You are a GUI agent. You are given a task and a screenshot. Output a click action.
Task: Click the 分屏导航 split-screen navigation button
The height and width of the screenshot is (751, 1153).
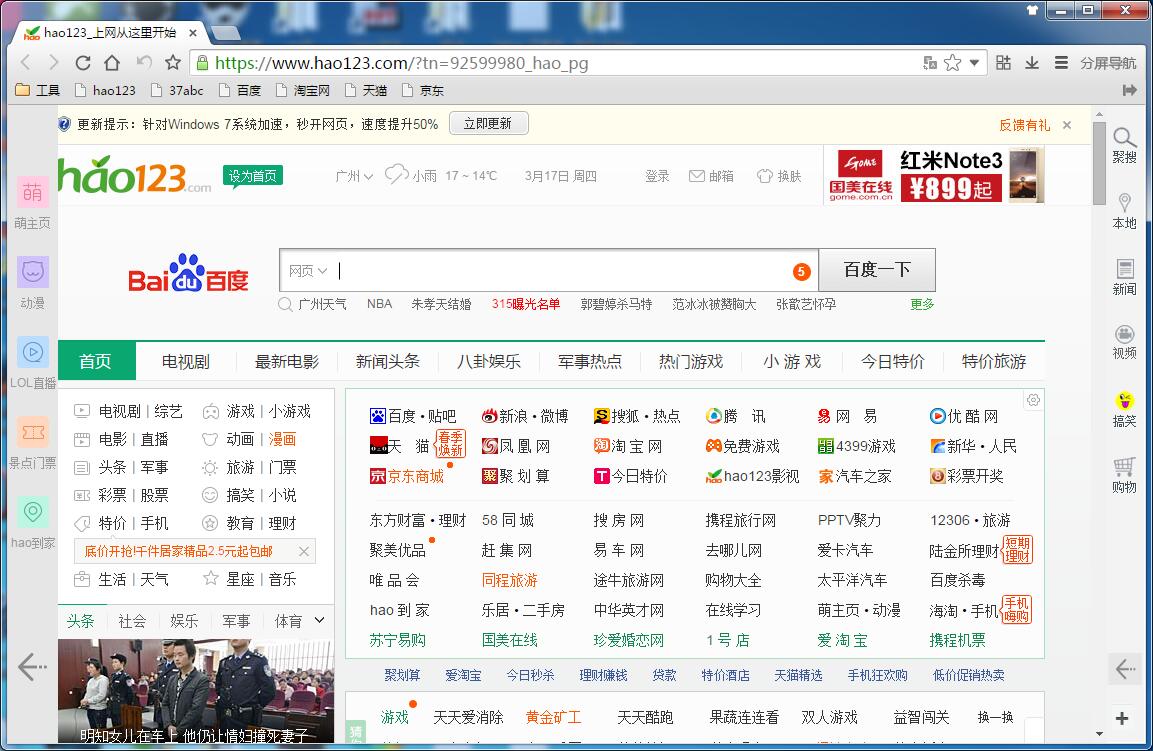tap(1107, 63)
